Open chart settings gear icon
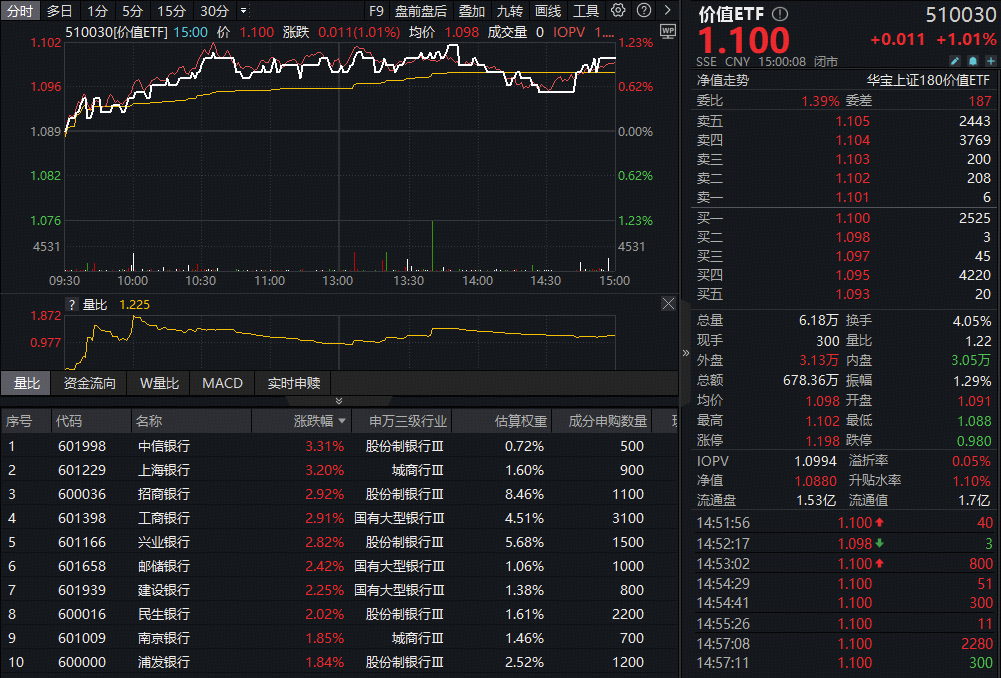Screen dimensions: 1001x678 click(x=618, y=11)
